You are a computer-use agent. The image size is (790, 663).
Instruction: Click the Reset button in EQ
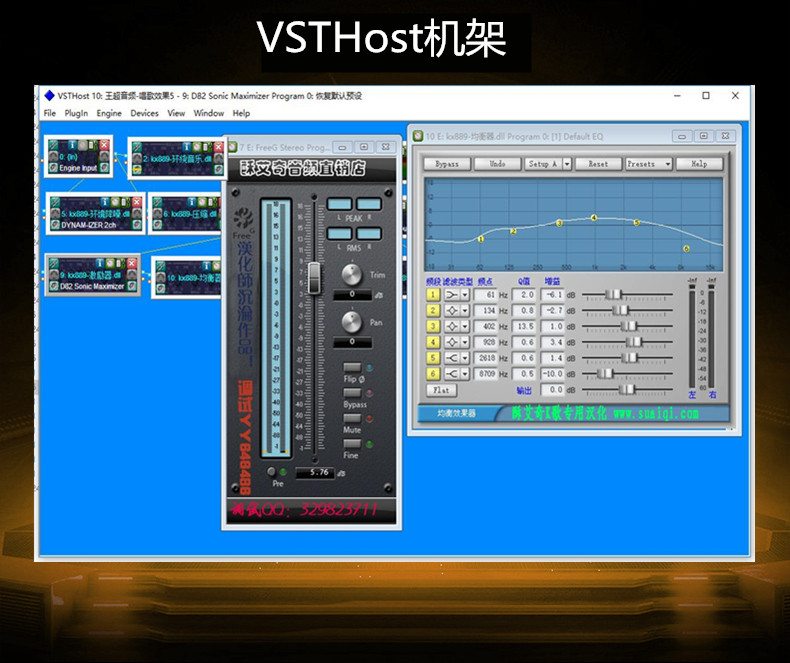[598, 164]
